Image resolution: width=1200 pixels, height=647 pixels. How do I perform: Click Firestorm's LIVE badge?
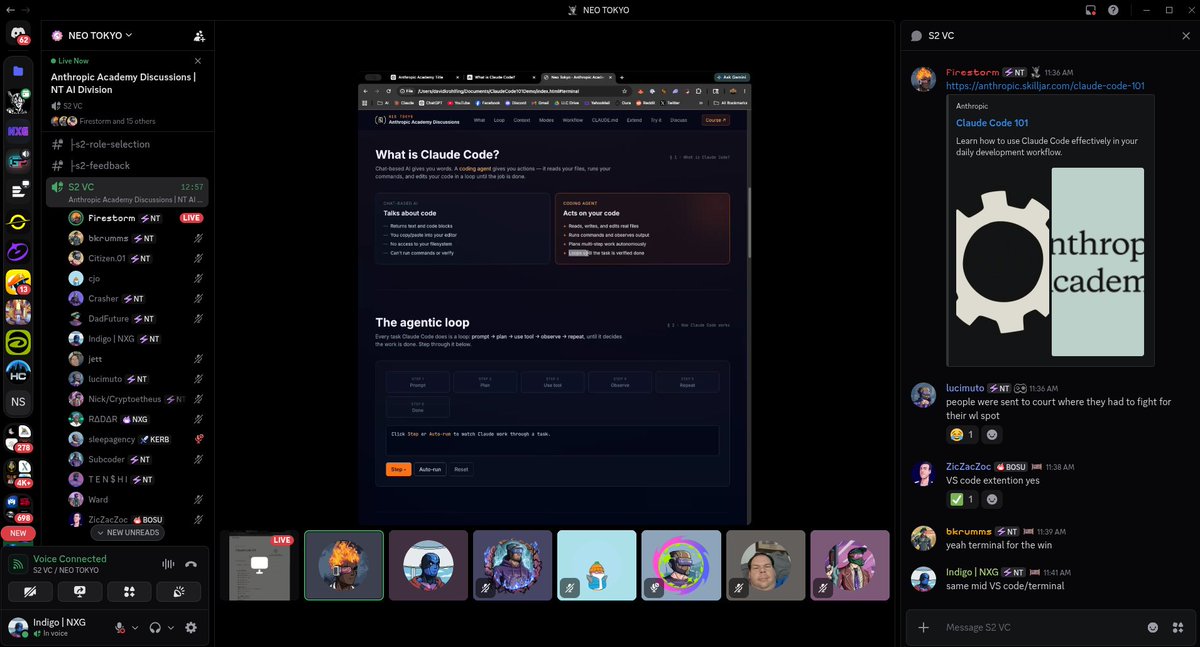point(192,218)
